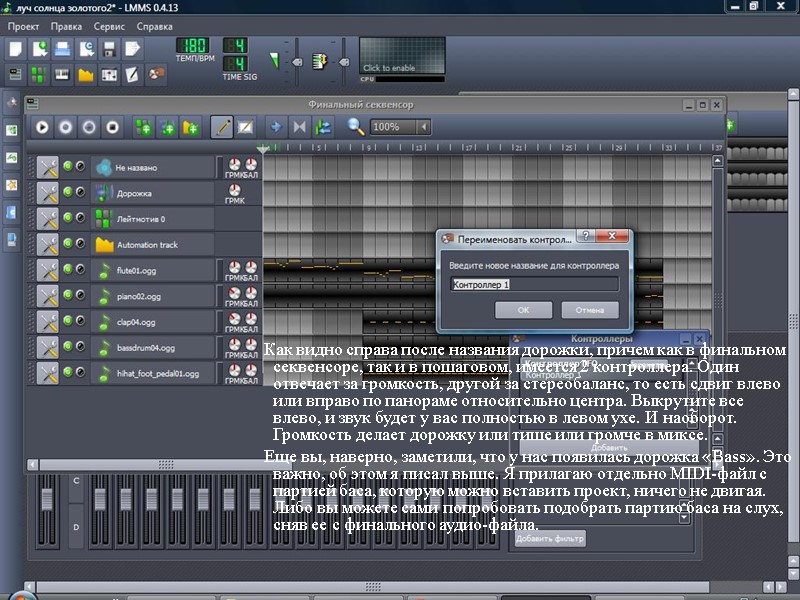Create a new project with the blank page icon
Image resolution: width=800 pixels, height=600 pixels.
click(15, 48)
